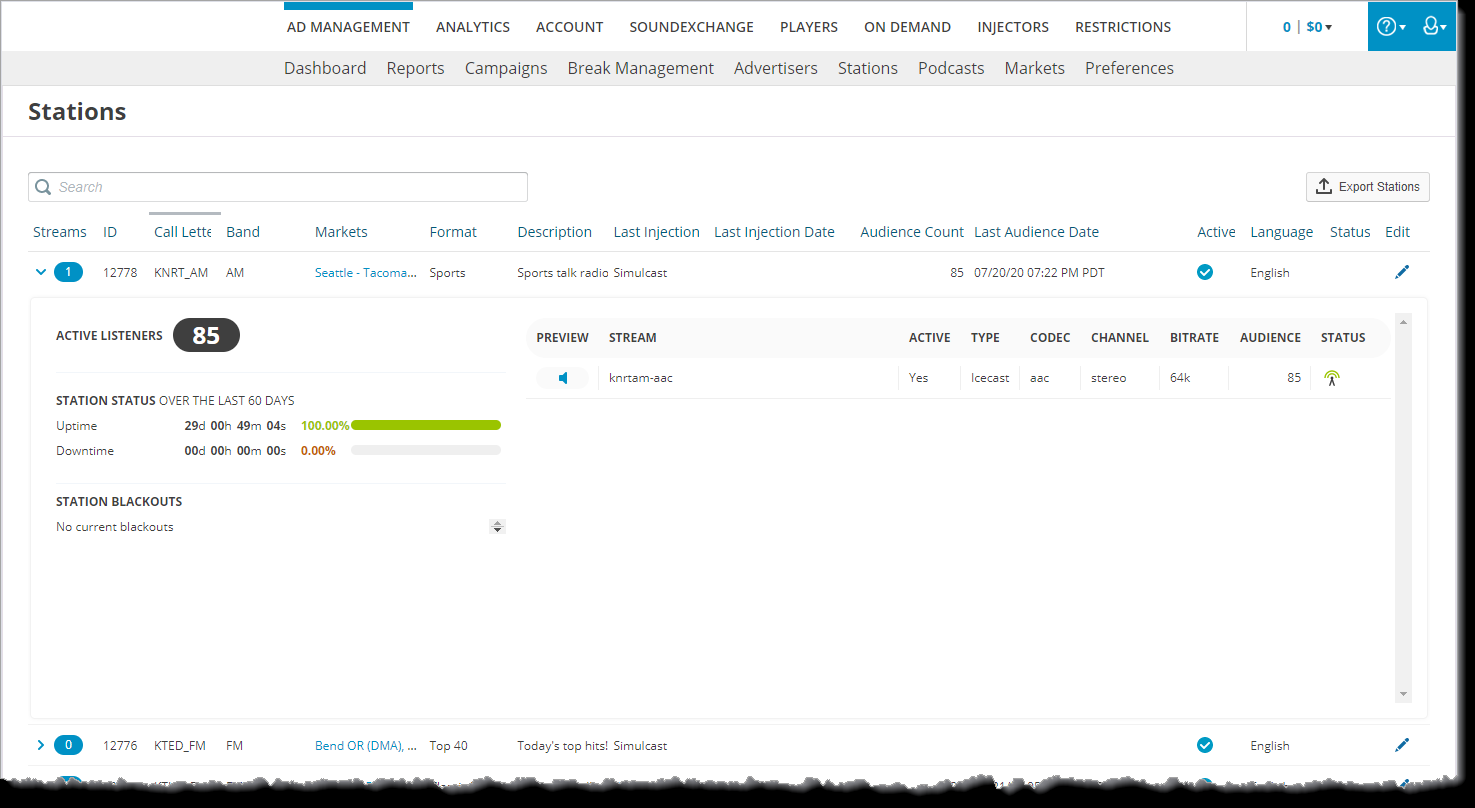
Task: Edit station KTED_FM with pencil icon
Action: (1402, 745)
